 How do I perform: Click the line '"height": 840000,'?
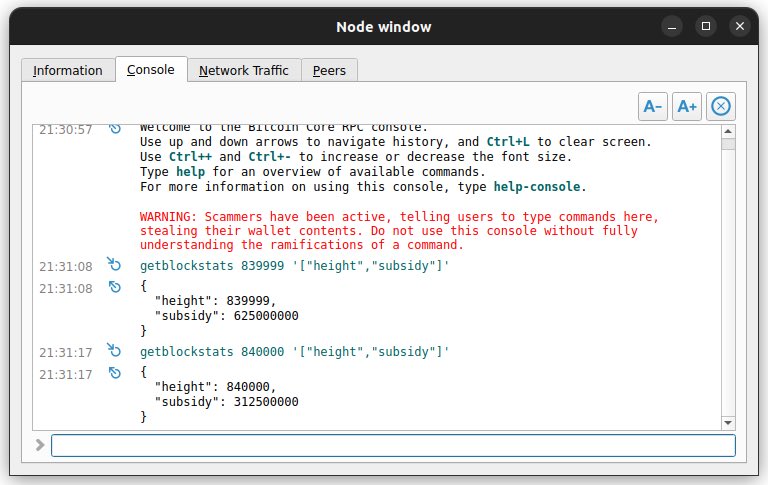click(216, 387)
